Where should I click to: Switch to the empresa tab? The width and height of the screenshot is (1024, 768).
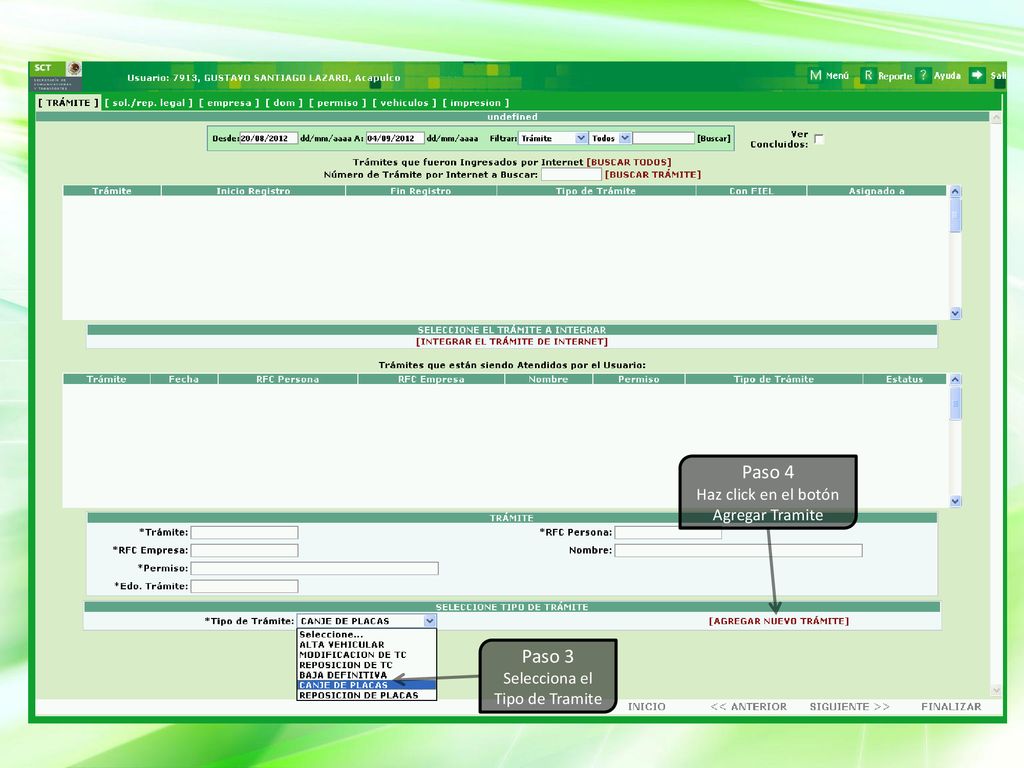pos(229,103)
